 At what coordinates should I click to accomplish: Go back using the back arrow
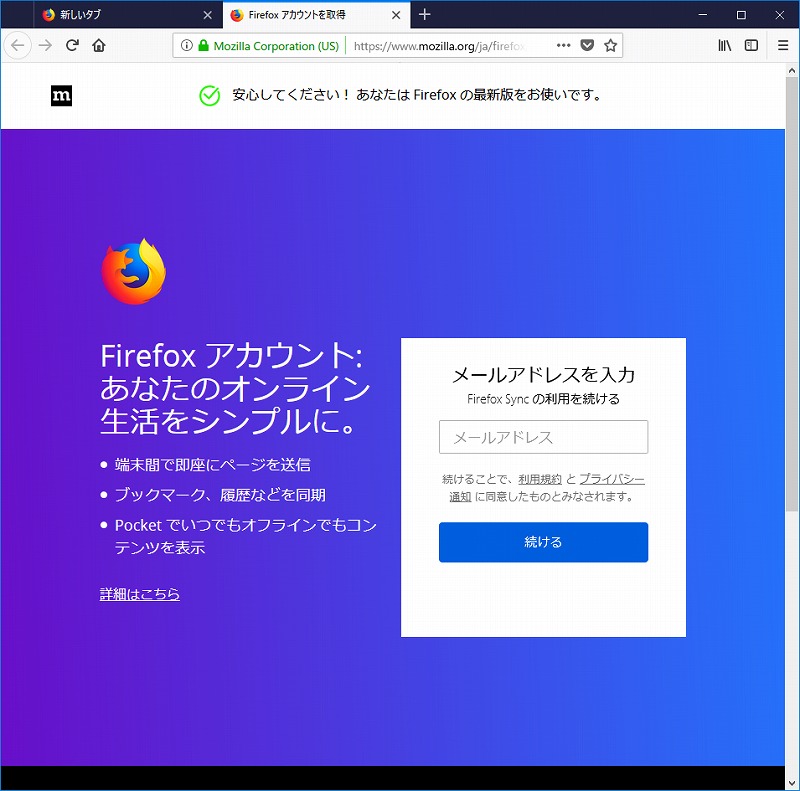pos(18,45)
